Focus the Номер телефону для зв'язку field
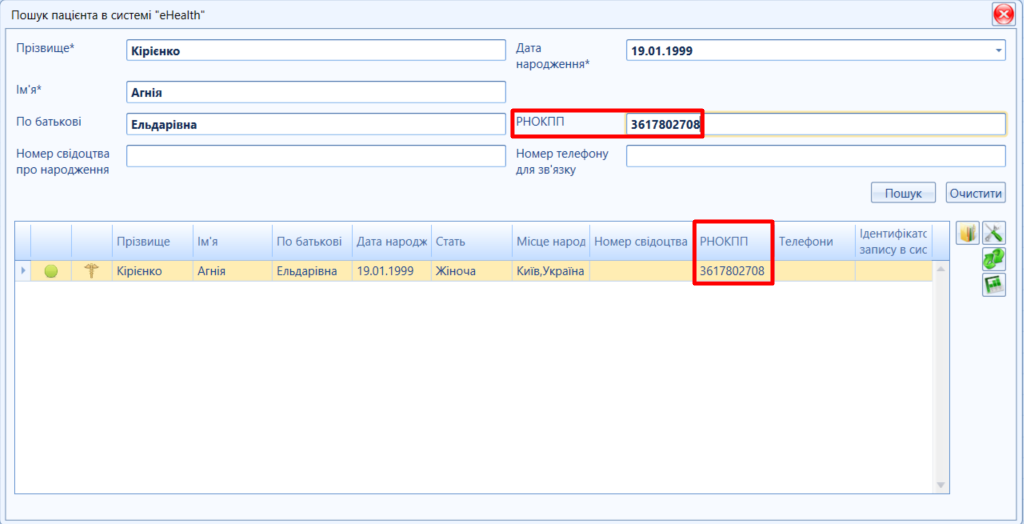The image size is (1024, 524). click(816, 156)
